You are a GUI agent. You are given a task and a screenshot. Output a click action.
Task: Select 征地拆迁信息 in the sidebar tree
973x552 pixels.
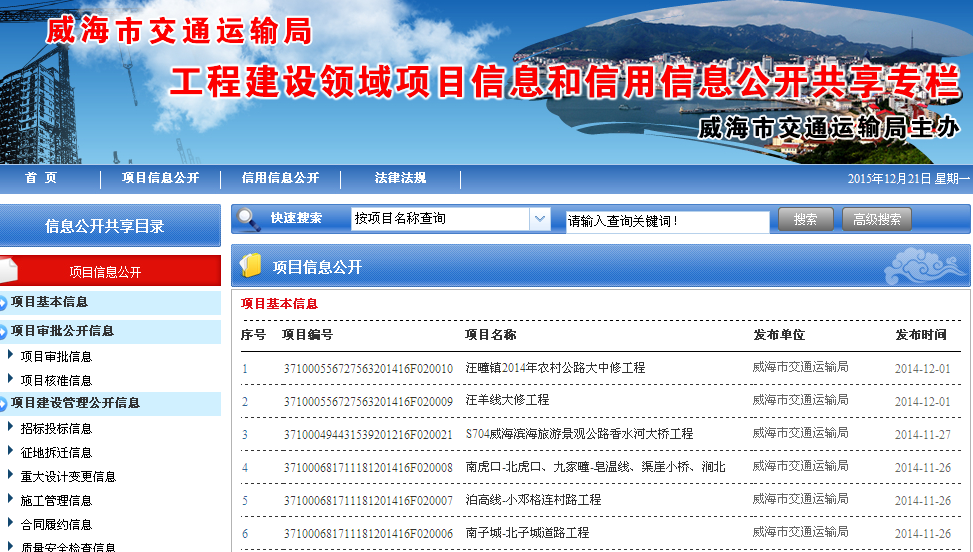click(x=56, y=452)
